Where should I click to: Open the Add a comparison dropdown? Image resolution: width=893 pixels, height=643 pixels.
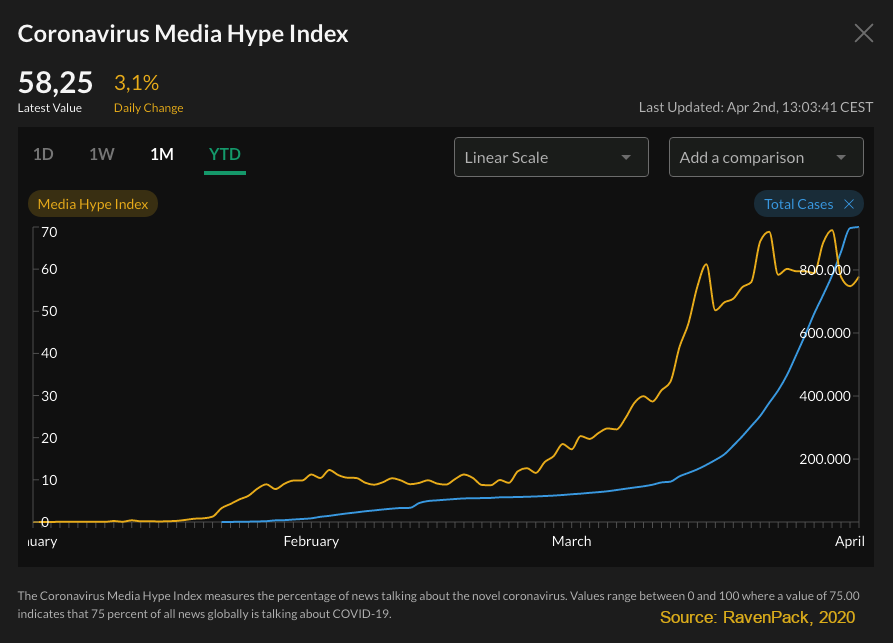(x=766, y=157)
